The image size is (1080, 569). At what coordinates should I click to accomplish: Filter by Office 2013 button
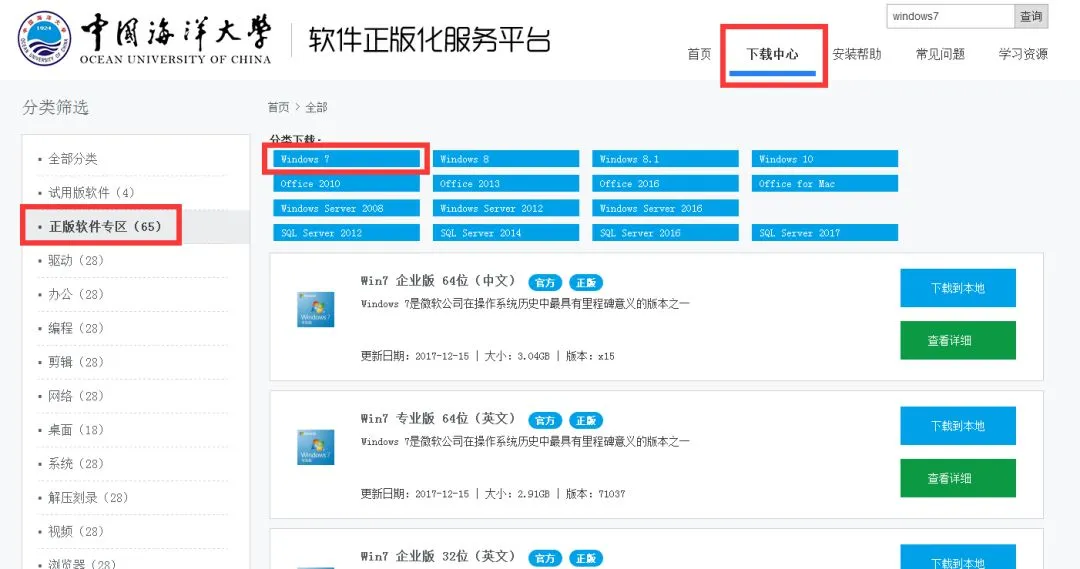coord(506,184)
